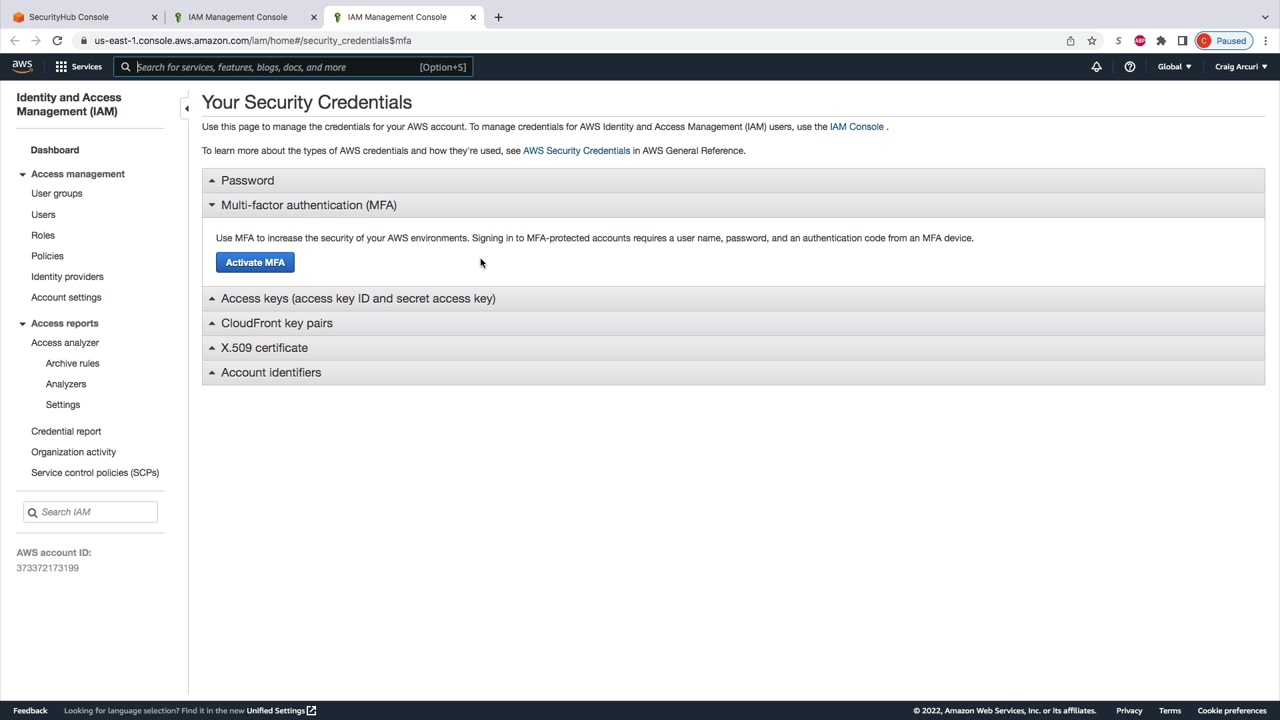The width and height of the screenshot is (1280, 720).
Task: Click the AWS account ID number 373372173199
Action: (48, 568)
